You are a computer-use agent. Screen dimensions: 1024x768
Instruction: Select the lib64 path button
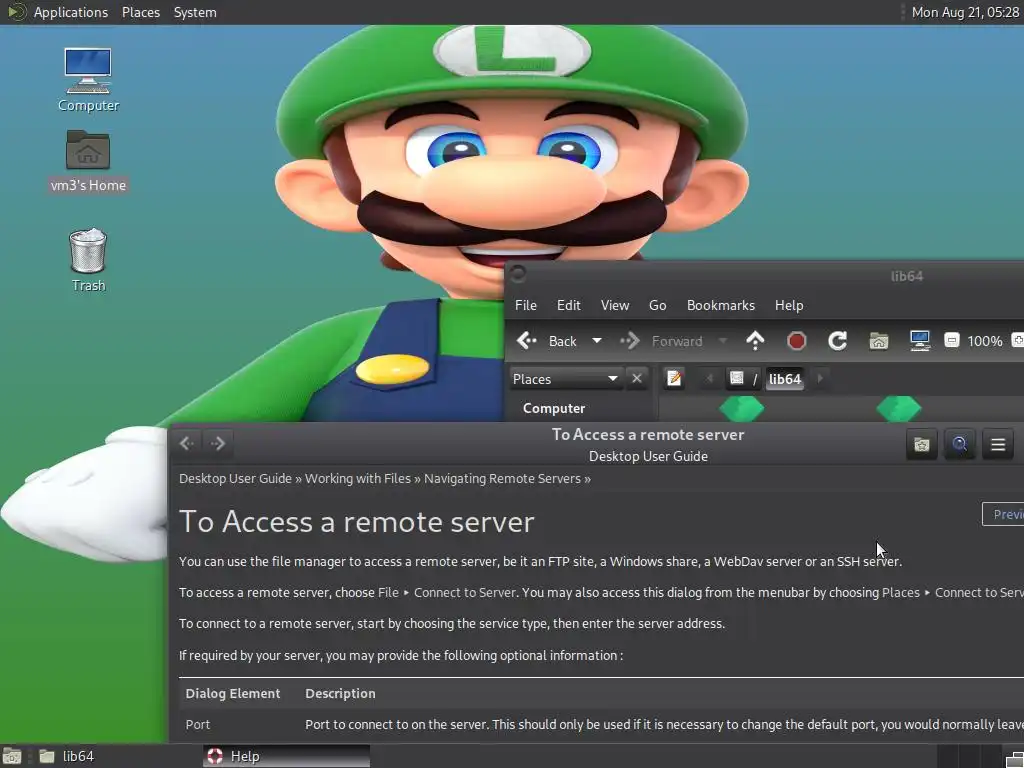point(784,379)
